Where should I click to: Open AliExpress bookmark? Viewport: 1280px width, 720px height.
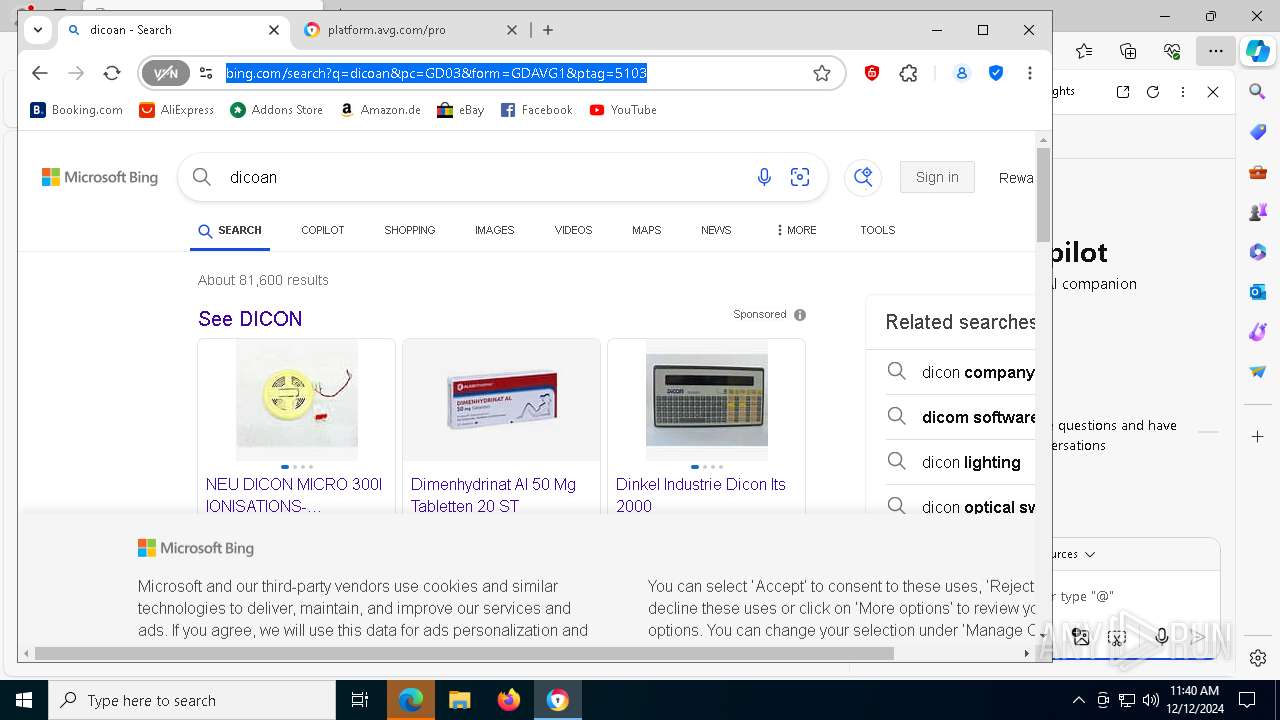click(x=177, y=110)
